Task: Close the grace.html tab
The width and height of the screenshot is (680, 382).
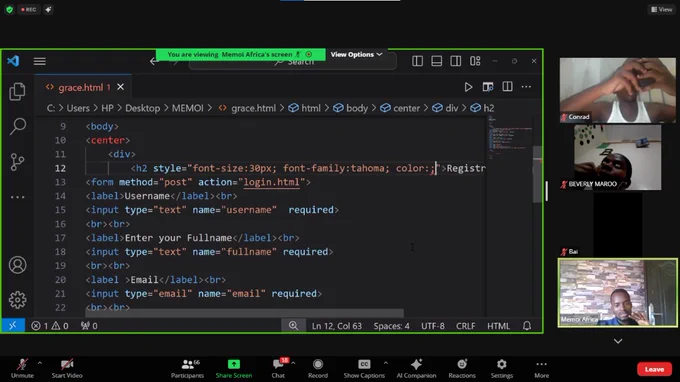Action: 121,87
